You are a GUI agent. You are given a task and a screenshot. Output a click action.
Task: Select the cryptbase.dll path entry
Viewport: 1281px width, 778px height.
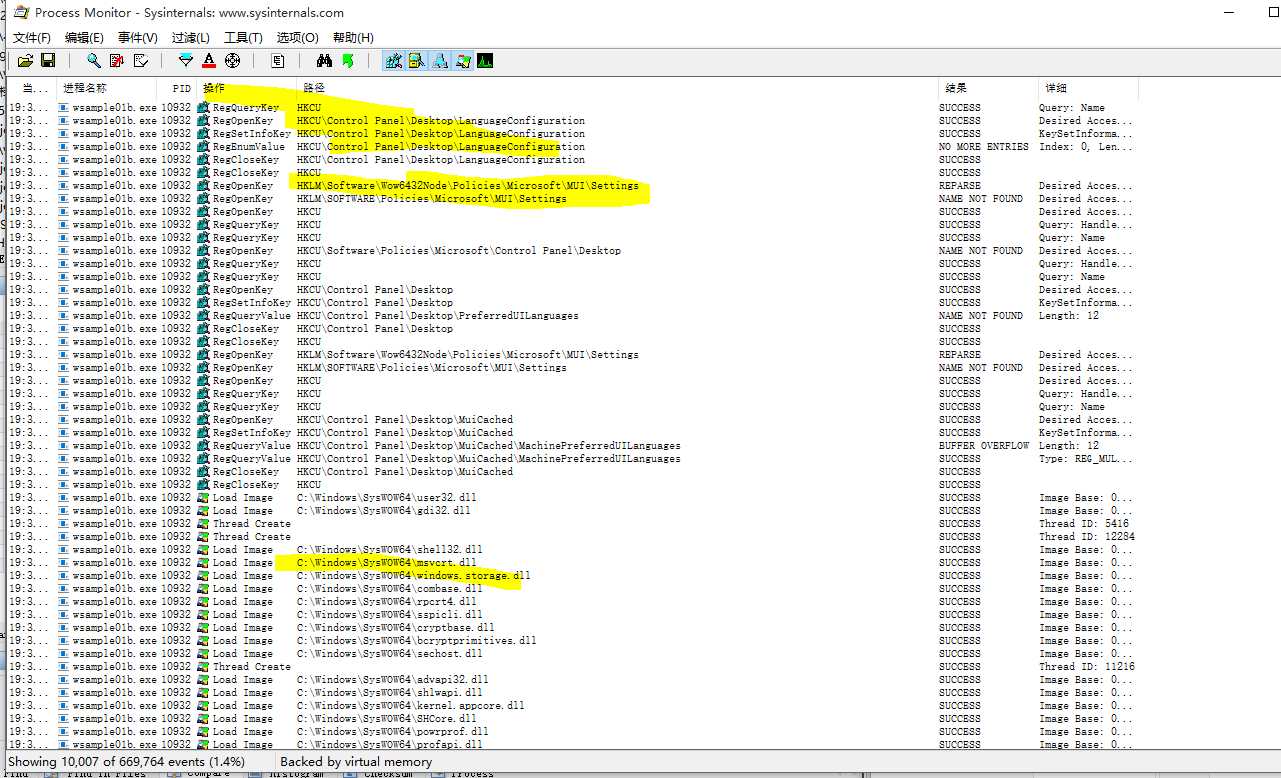pos(395,627)
